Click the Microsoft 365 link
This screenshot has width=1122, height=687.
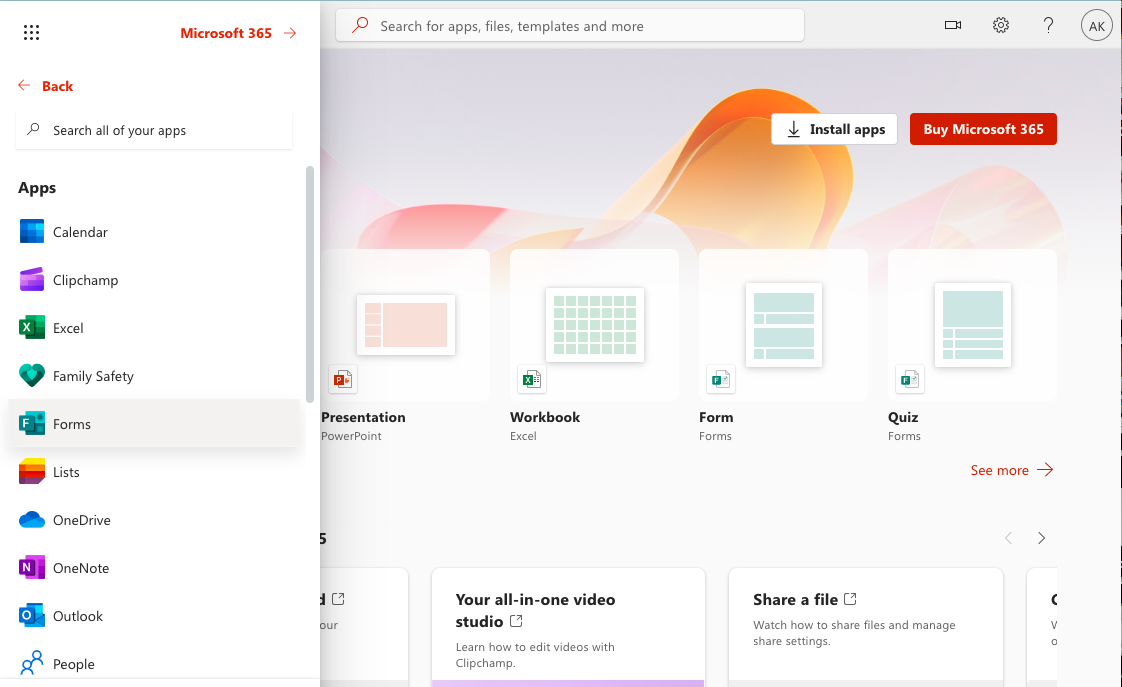pos(226,33)
